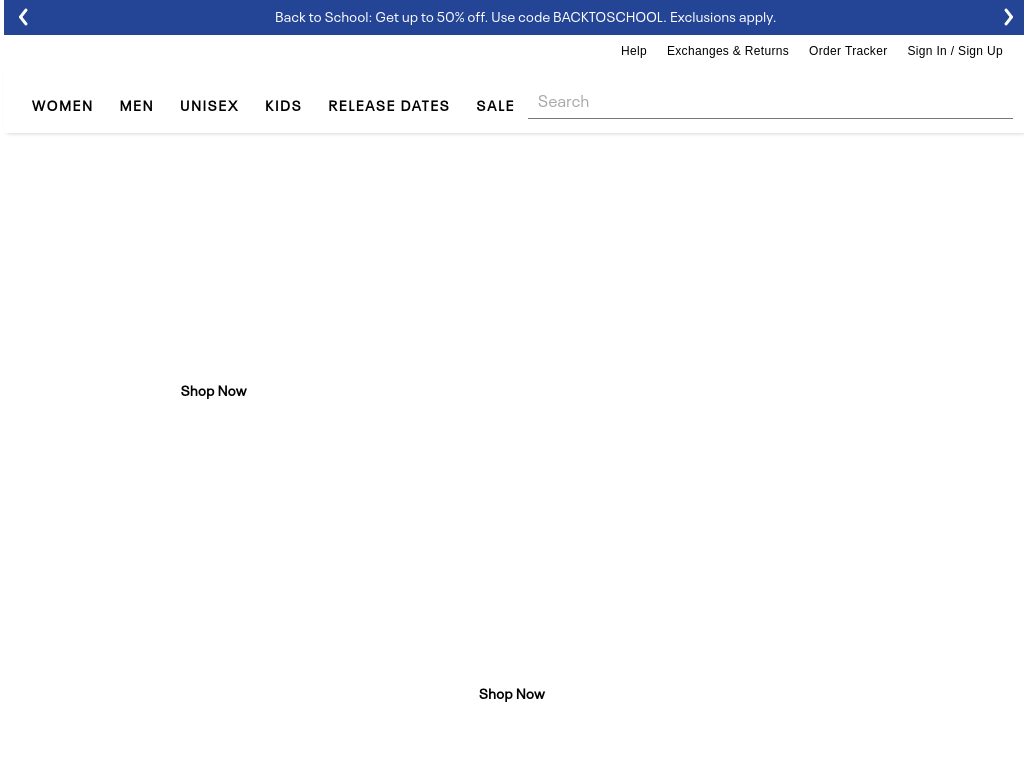
Task: Go to Exchanges & Returns
Action: (x=727, y=51)
